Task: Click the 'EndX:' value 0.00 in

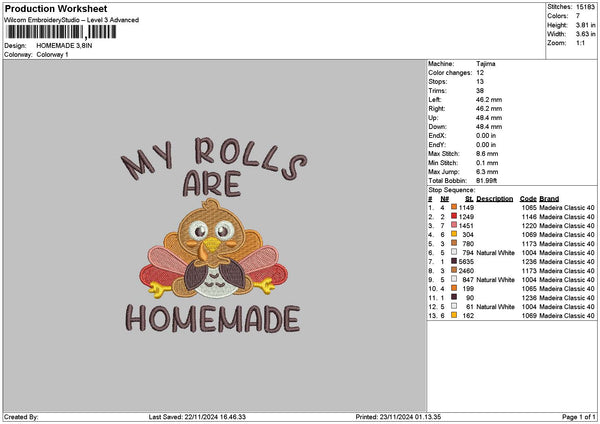Action: 486,136
